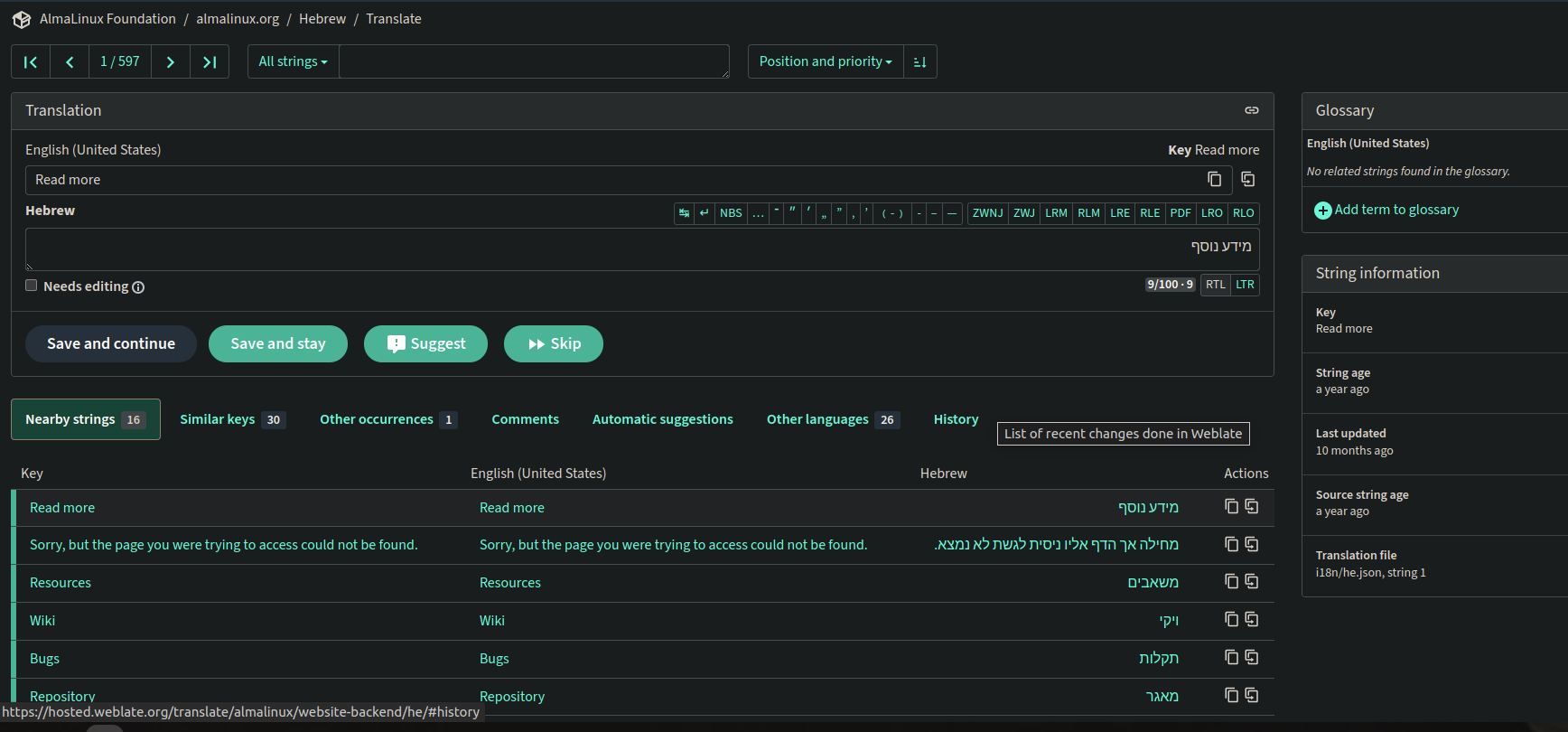Click the sort direction toggle icon
Image resolution: width=1568 pixels, height=732 pixels.
coord(919,61)
